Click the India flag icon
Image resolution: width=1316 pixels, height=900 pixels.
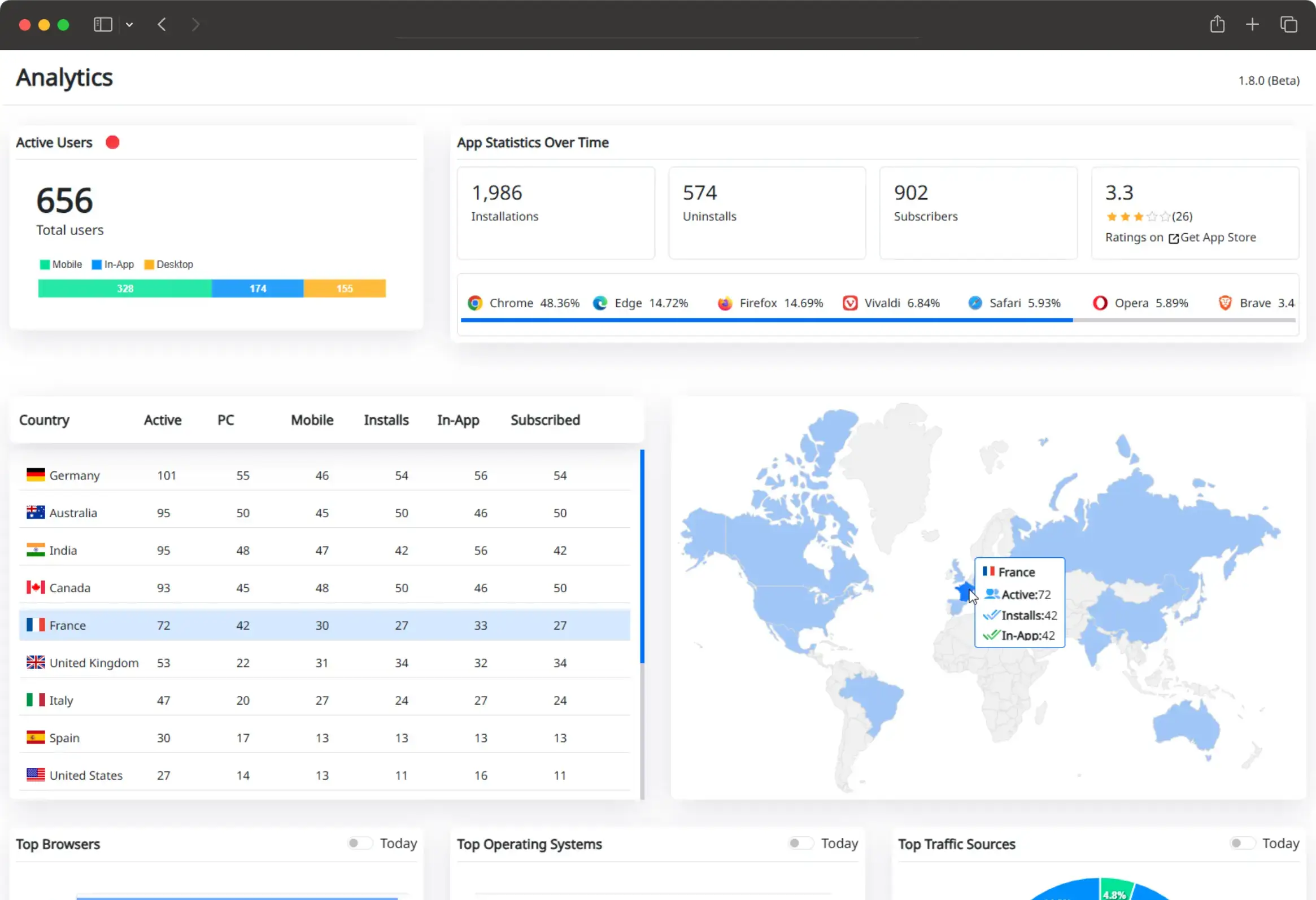point(36,549)
